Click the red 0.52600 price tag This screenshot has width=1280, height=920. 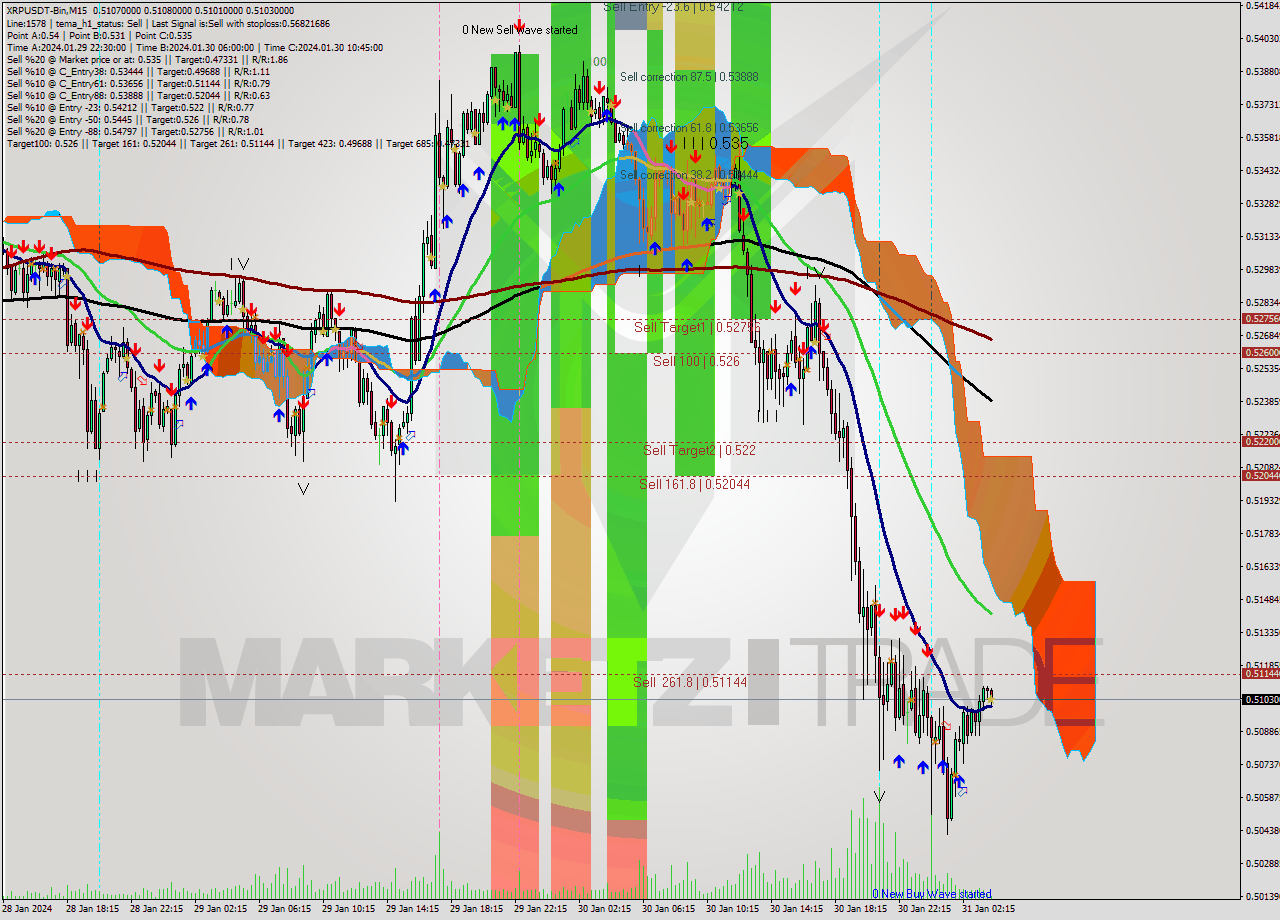point(1260,352)
